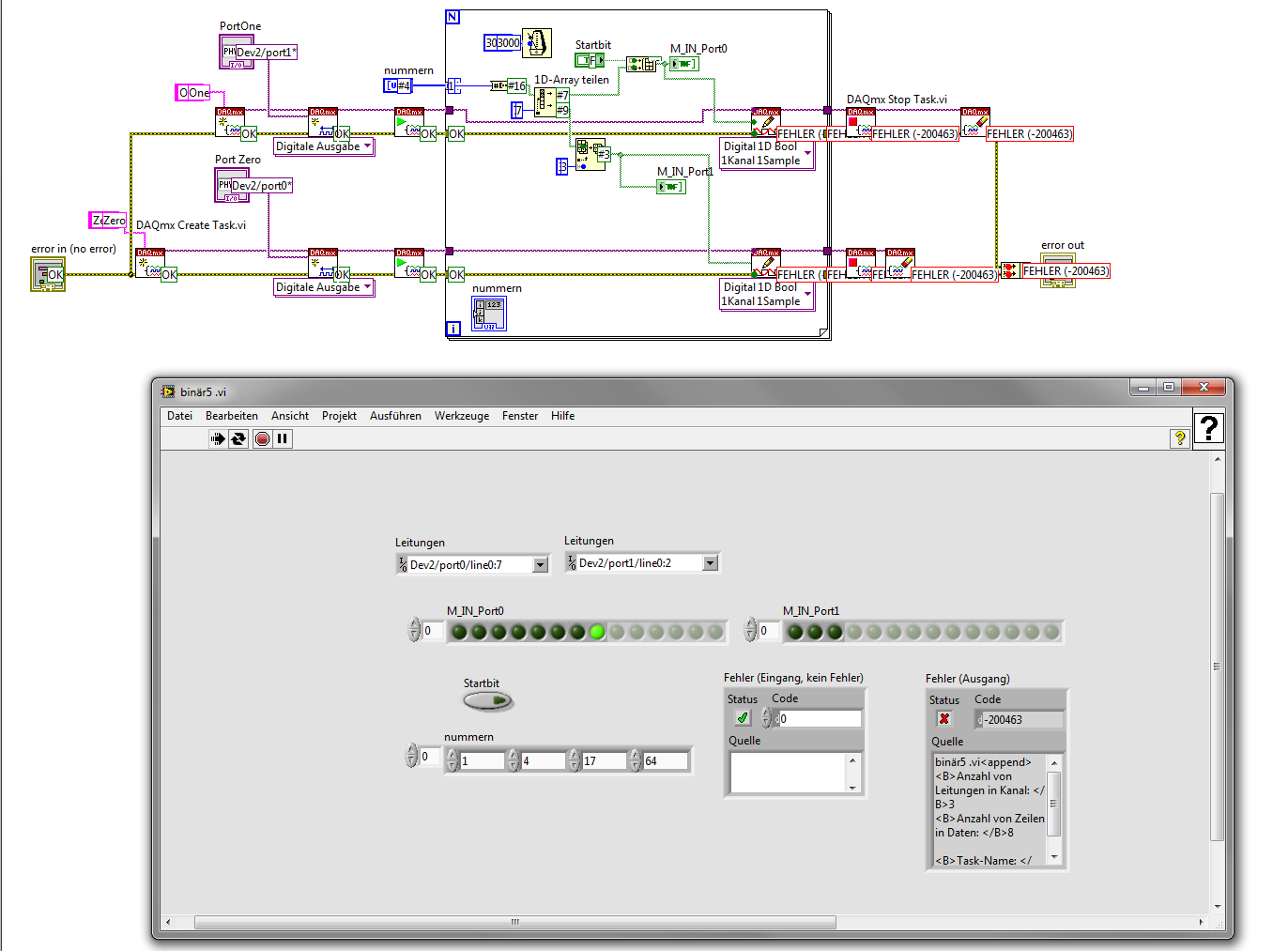Open the Ansicht menu
Screen dimensions: 1288x951
click(290, 416)
